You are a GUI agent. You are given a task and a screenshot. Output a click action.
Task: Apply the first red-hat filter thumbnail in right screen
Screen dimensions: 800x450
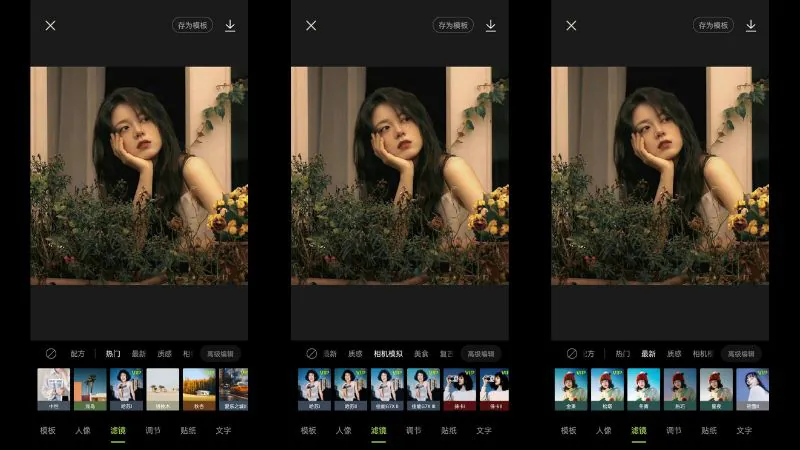point(571,389)
